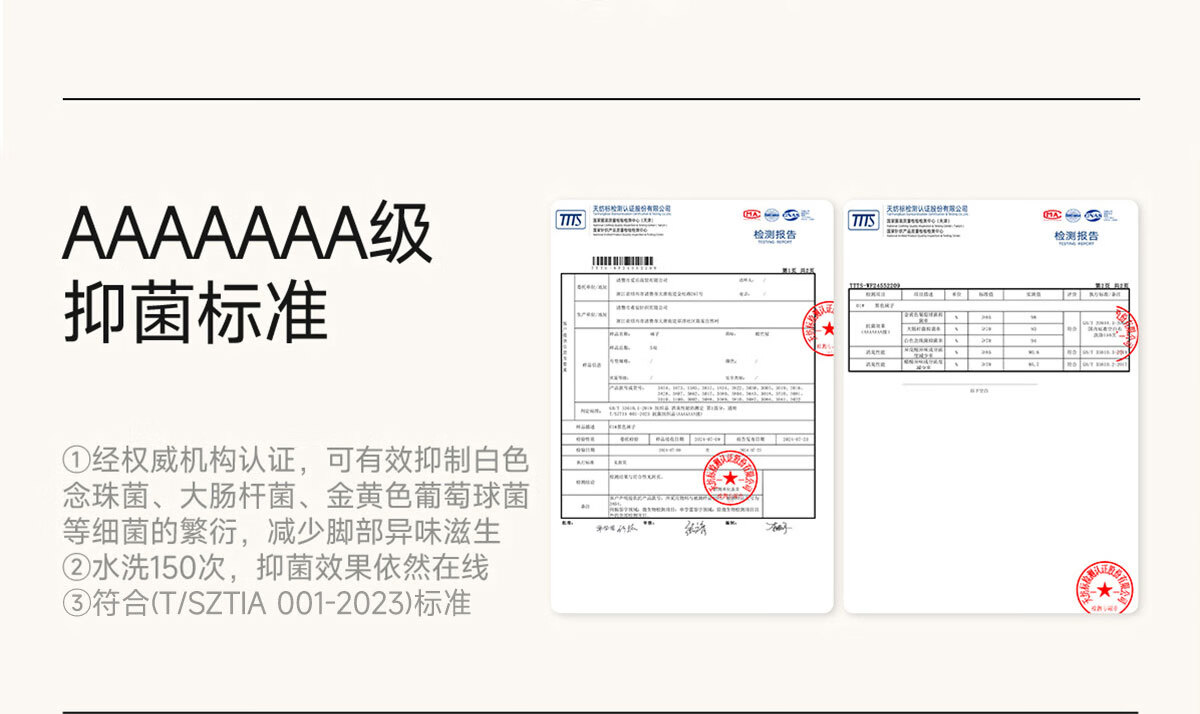Click the line "等细菌的繁衍，减少脚部异味滋生"
1200x714 pixels.
(281, 531)
